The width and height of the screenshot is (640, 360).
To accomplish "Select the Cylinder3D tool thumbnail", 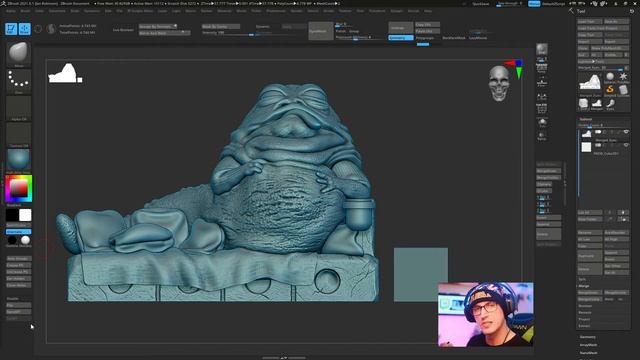I will (623, 90).
